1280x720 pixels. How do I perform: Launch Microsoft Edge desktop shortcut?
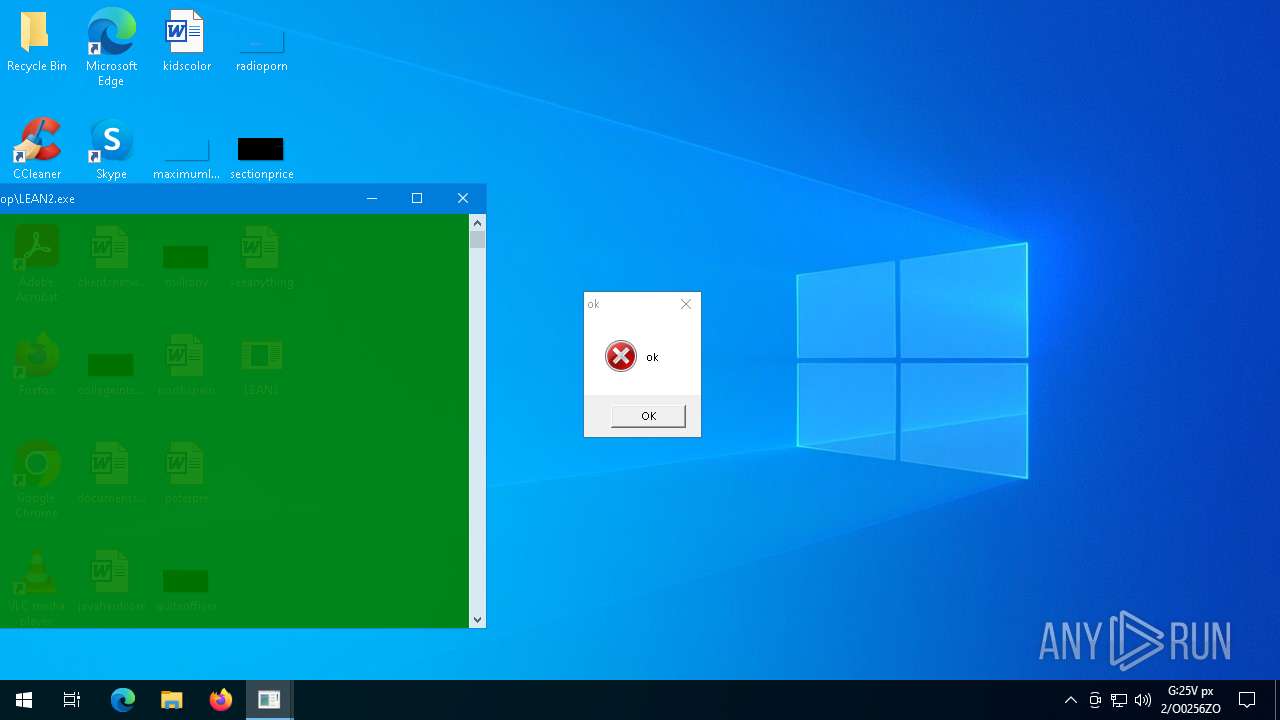click(x=111, y=47)
